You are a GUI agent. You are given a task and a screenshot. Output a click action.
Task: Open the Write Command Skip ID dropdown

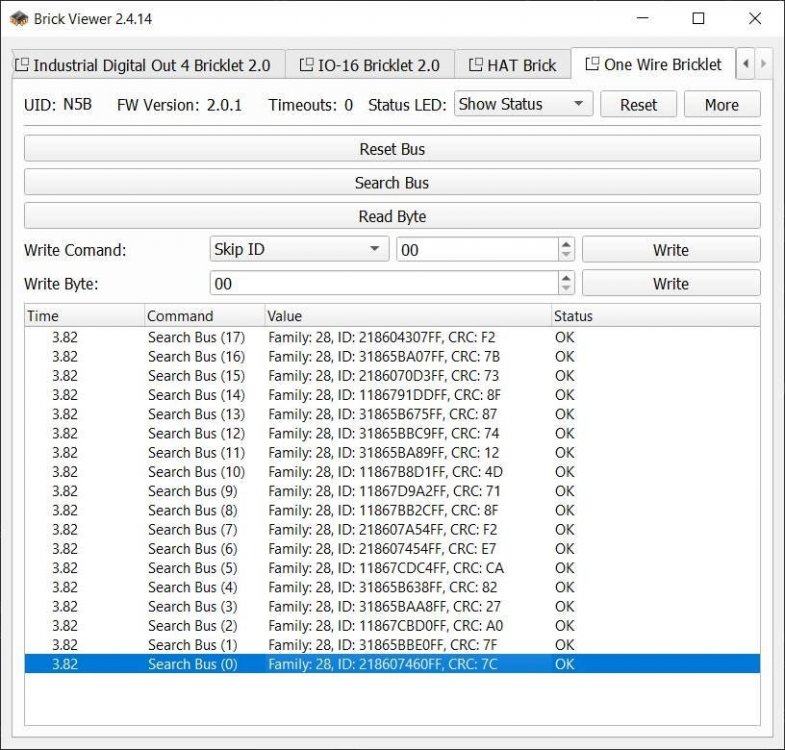coord(299,249)
